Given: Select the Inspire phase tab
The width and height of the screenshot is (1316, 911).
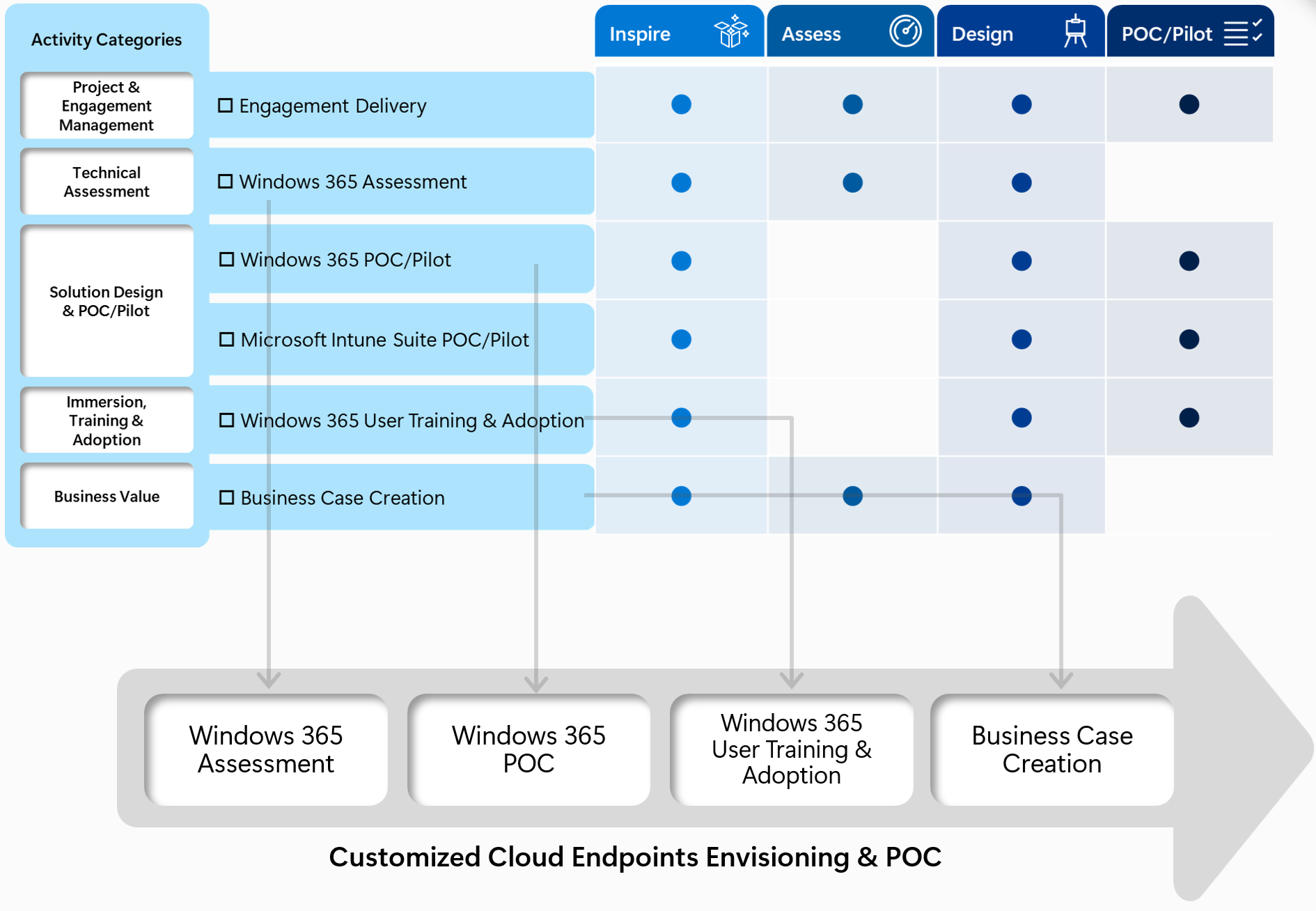Looking at the screenshot, I should pyautogui.click(x=680, y=31).
